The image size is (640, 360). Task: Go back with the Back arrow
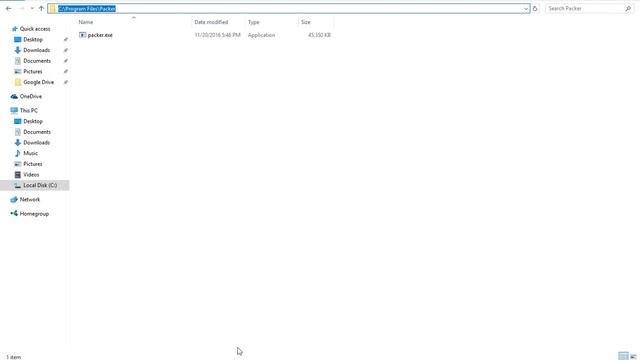[x=9, y=8]
